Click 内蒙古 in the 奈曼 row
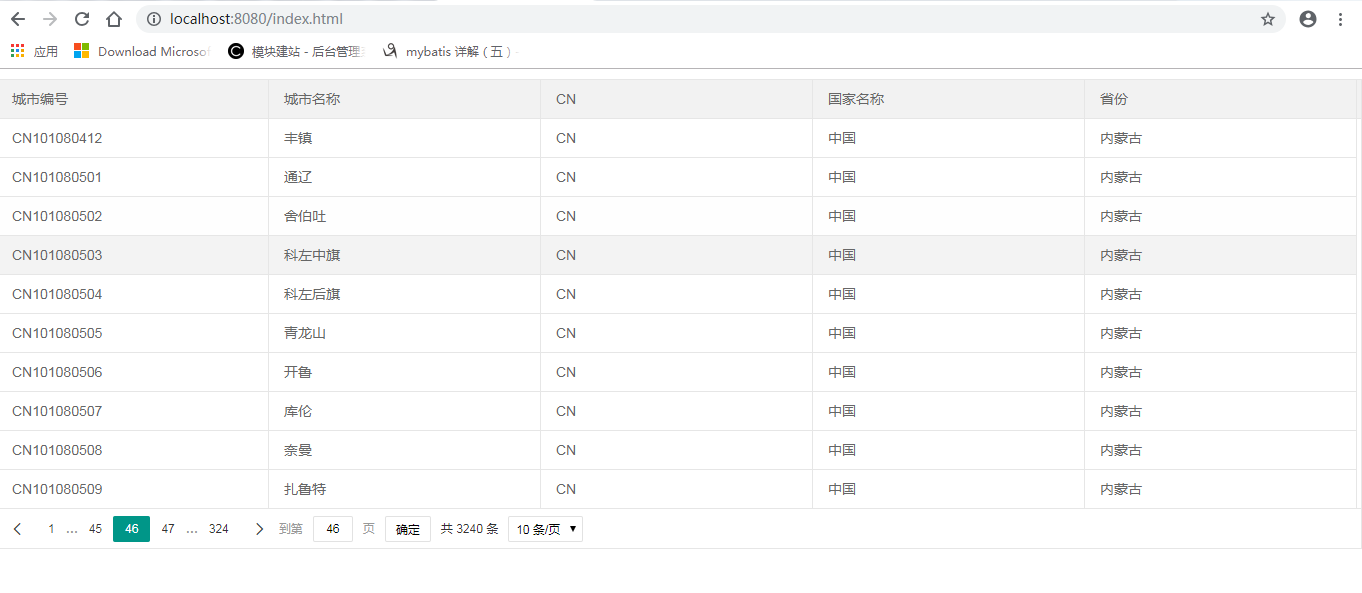The width and height of the screenshot is (1362, 593). coord(1121,450)
